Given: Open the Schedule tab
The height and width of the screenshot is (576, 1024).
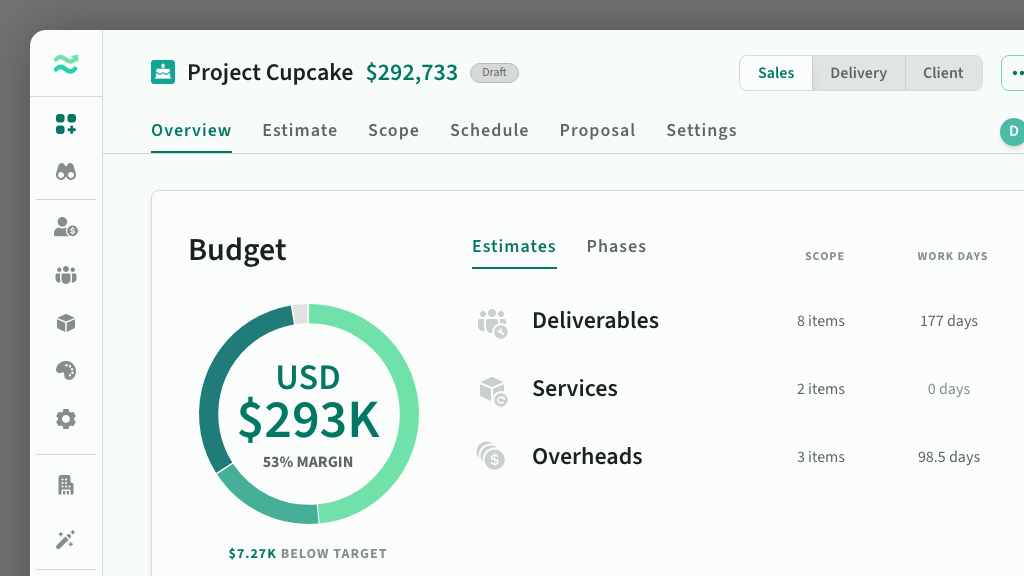Looking at the screenshot, I should (489, 130).
